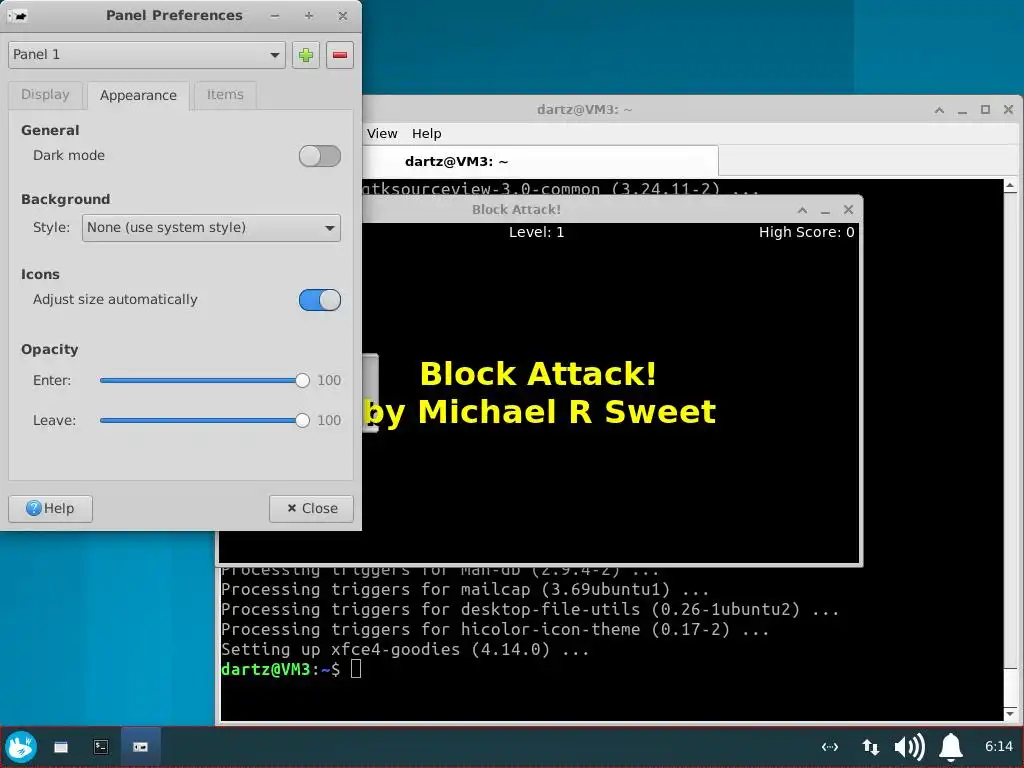The width and height of the screenshot is (1024, 768).
Task: Disable Adjust size automatically switch
Action: (x=319, y=300)
